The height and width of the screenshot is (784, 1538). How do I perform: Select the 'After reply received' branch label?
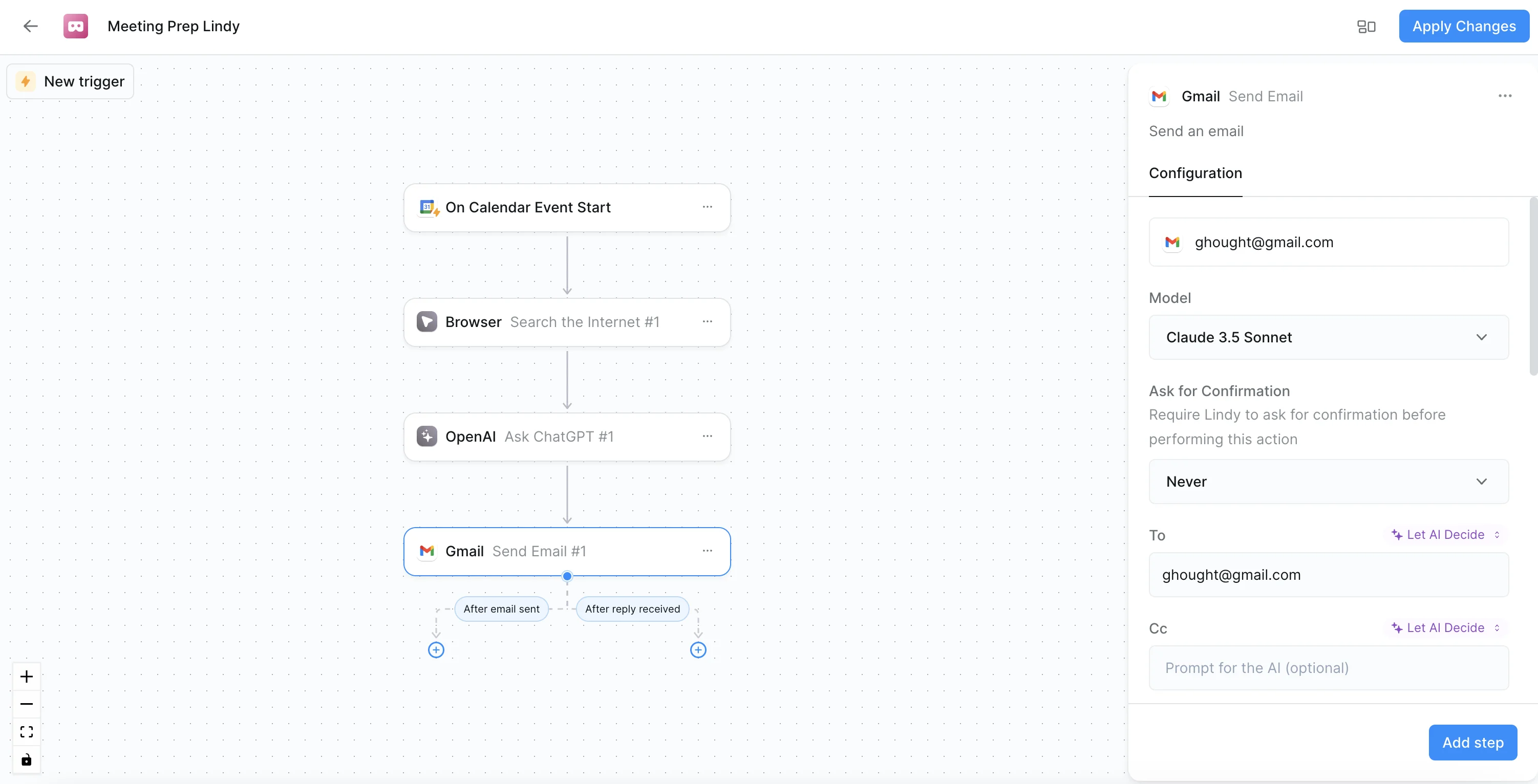click(x=632, y=608)
